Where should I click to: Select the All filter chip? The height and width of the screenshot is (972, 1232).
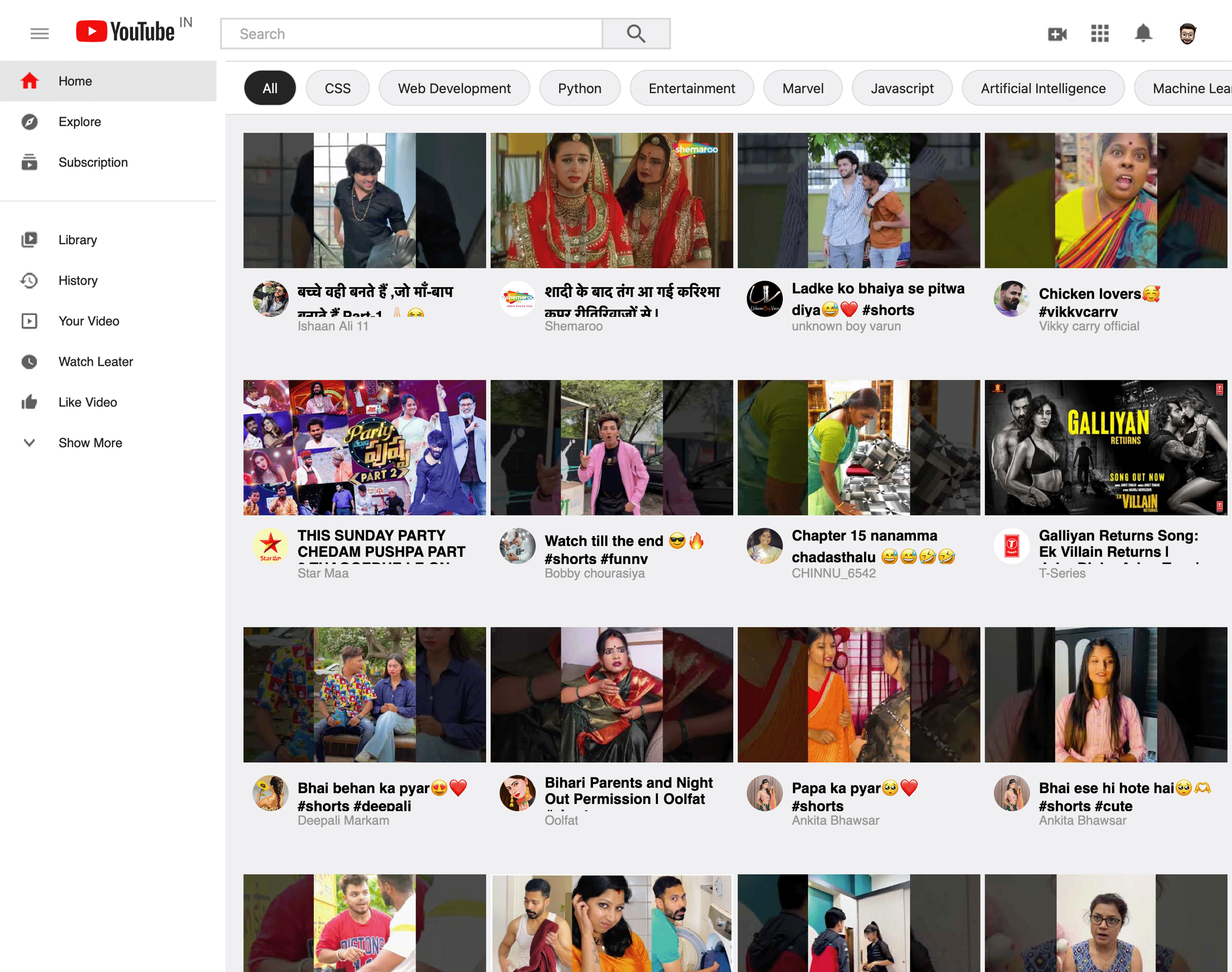click(270, 88)
